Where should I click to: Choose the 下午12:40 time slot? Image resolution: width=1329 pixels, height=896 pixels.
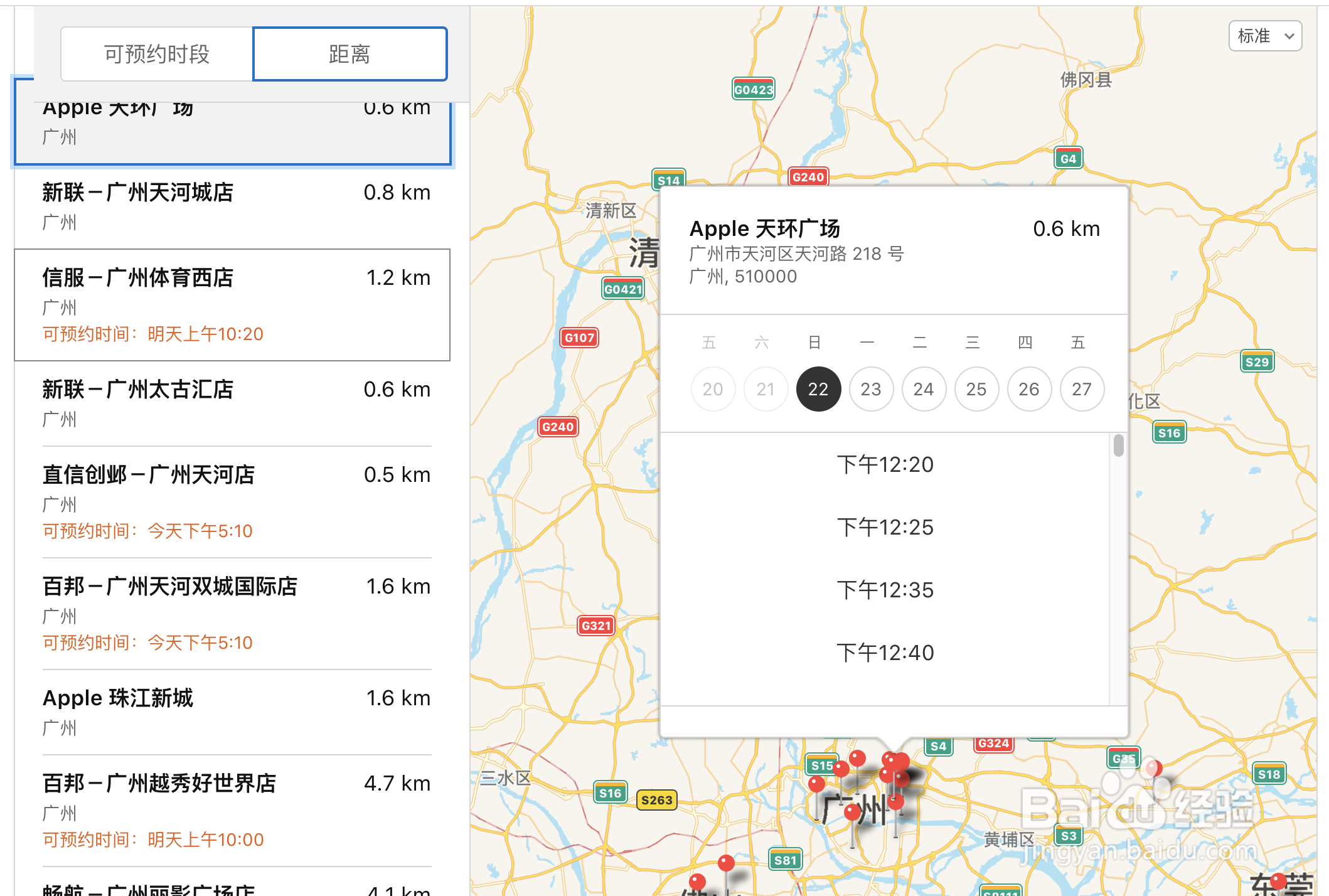point(885,653)
